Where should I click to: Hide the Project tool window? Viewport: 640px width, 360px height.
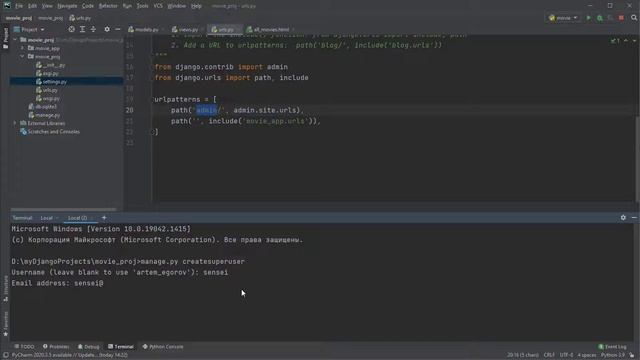pyautogui.click(x=118, y=29)
